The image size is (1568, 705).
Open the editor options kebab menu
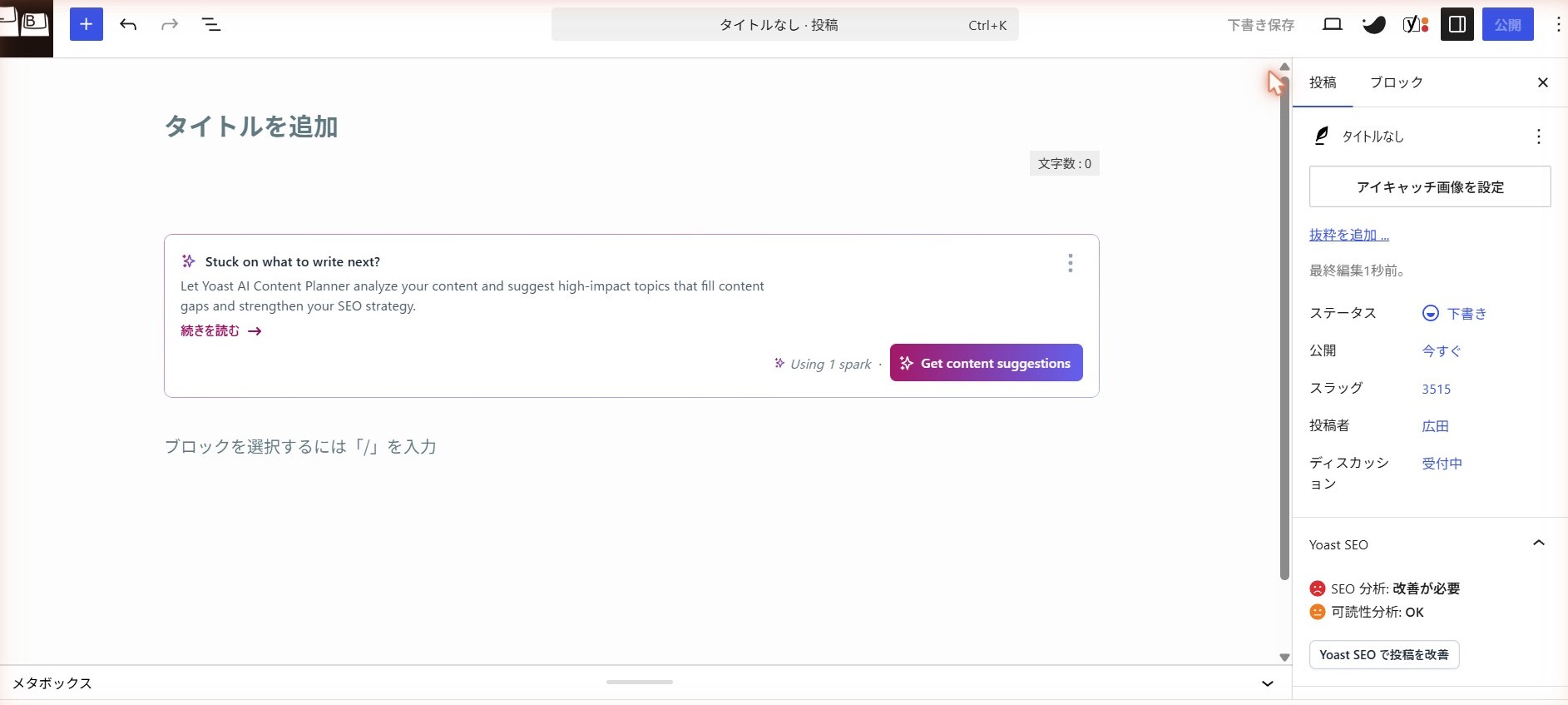tap(1558, 24)
